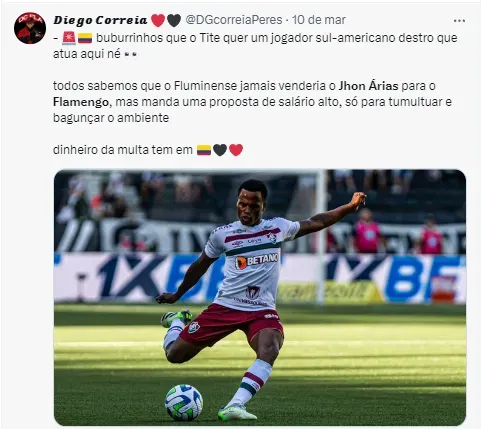Open the @DGcorreiaPeres handle link
The image size is (481, 429).
click(233, 20)
